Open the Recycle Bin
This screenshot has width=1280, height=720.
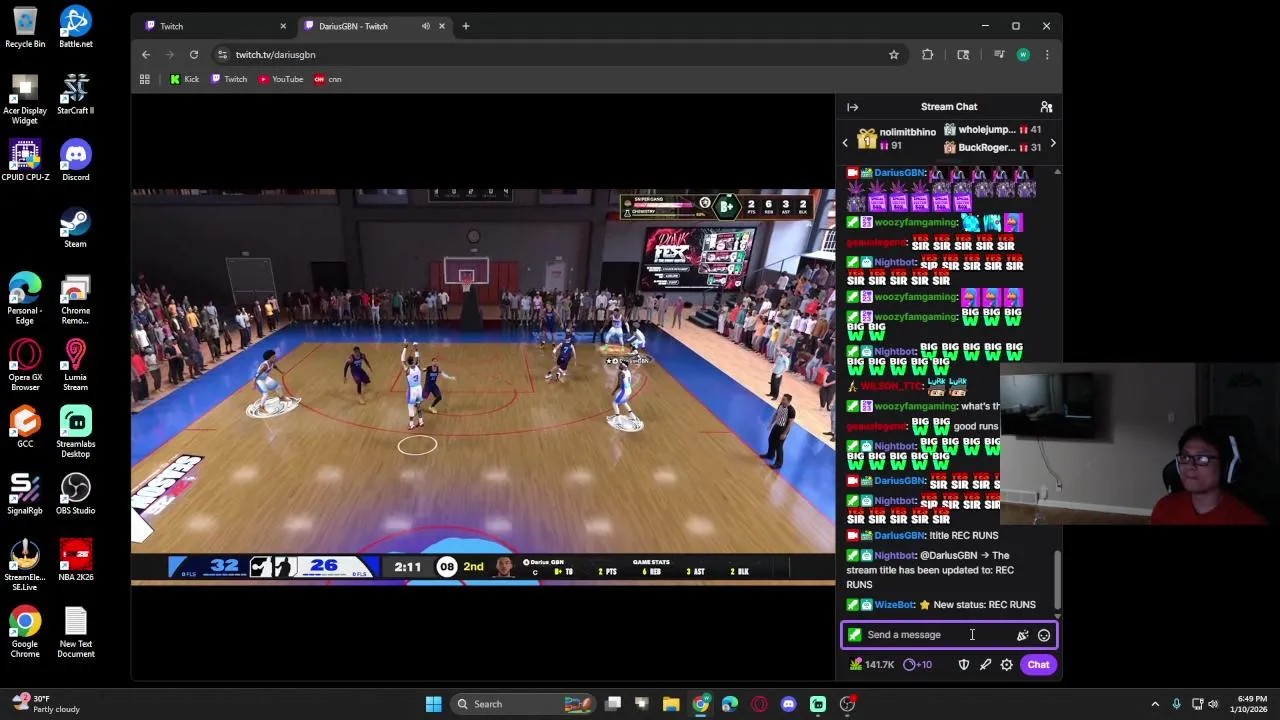tap(25, 28)
